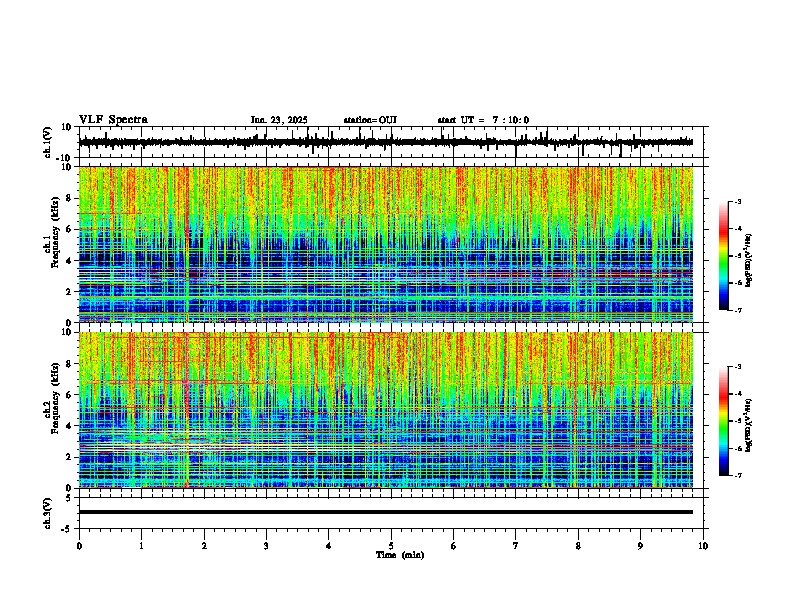Click the ch.2 color scale log(PSD) label

(749, 425)
